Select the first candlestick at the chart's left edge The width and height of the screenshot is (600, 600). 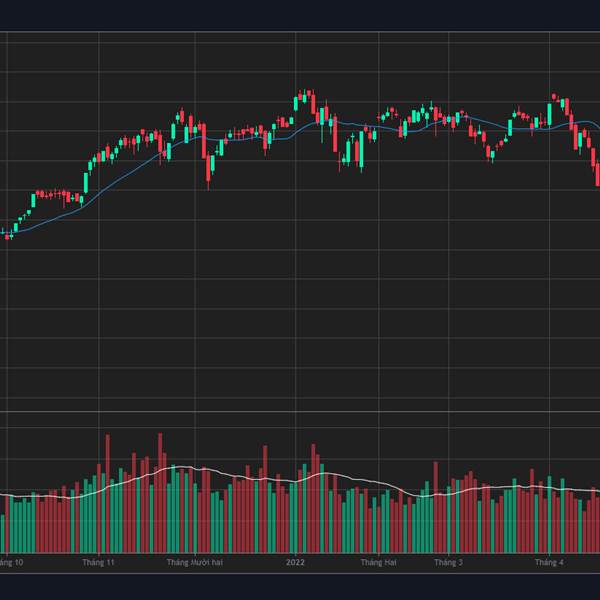[6, 234]
